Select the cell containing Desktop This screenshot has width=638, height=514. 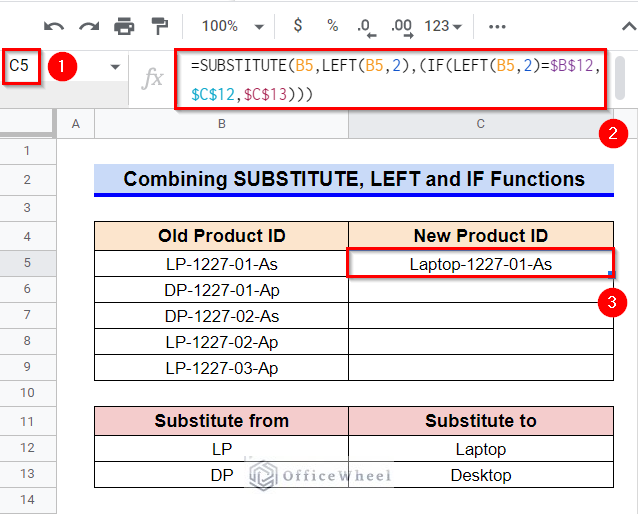pyautogui.click(x=481, y=475)
